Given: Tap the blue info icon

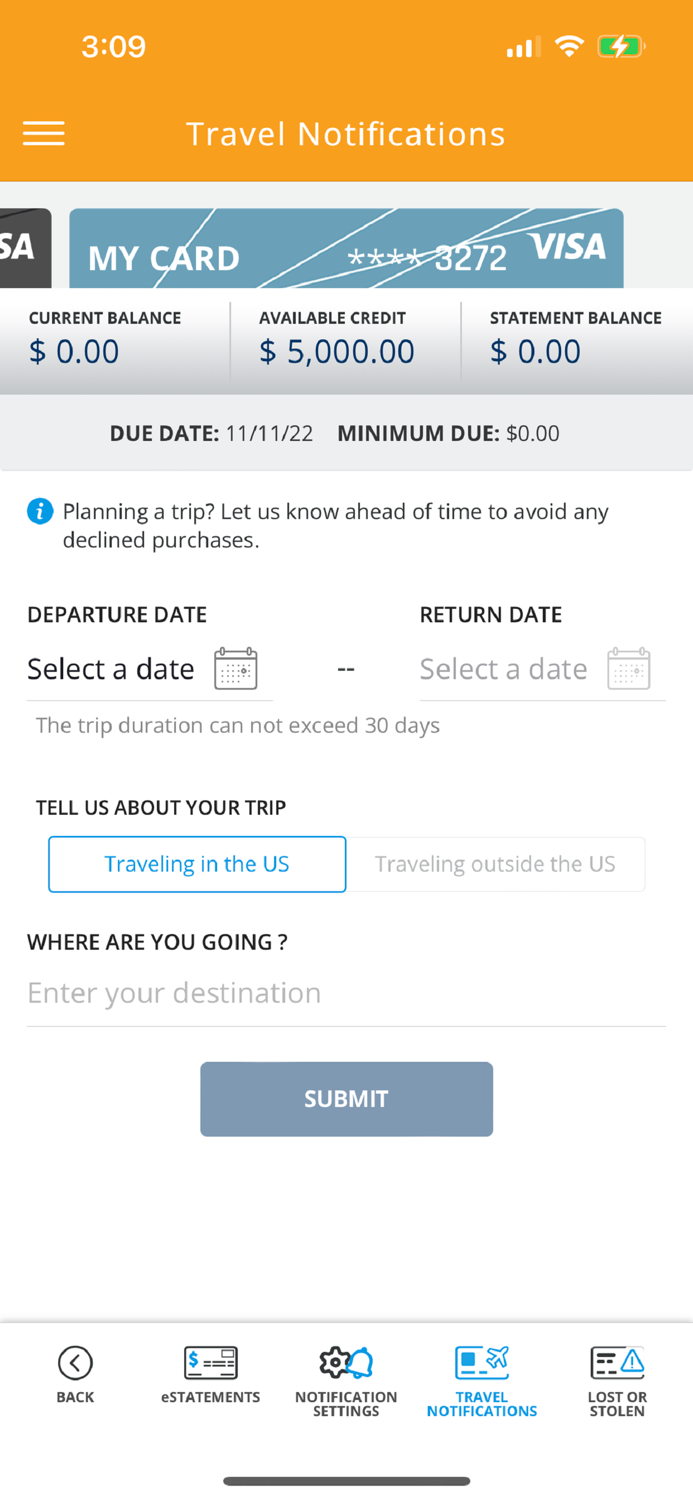Looking at the screenshot, I should (x=40, y=512).
